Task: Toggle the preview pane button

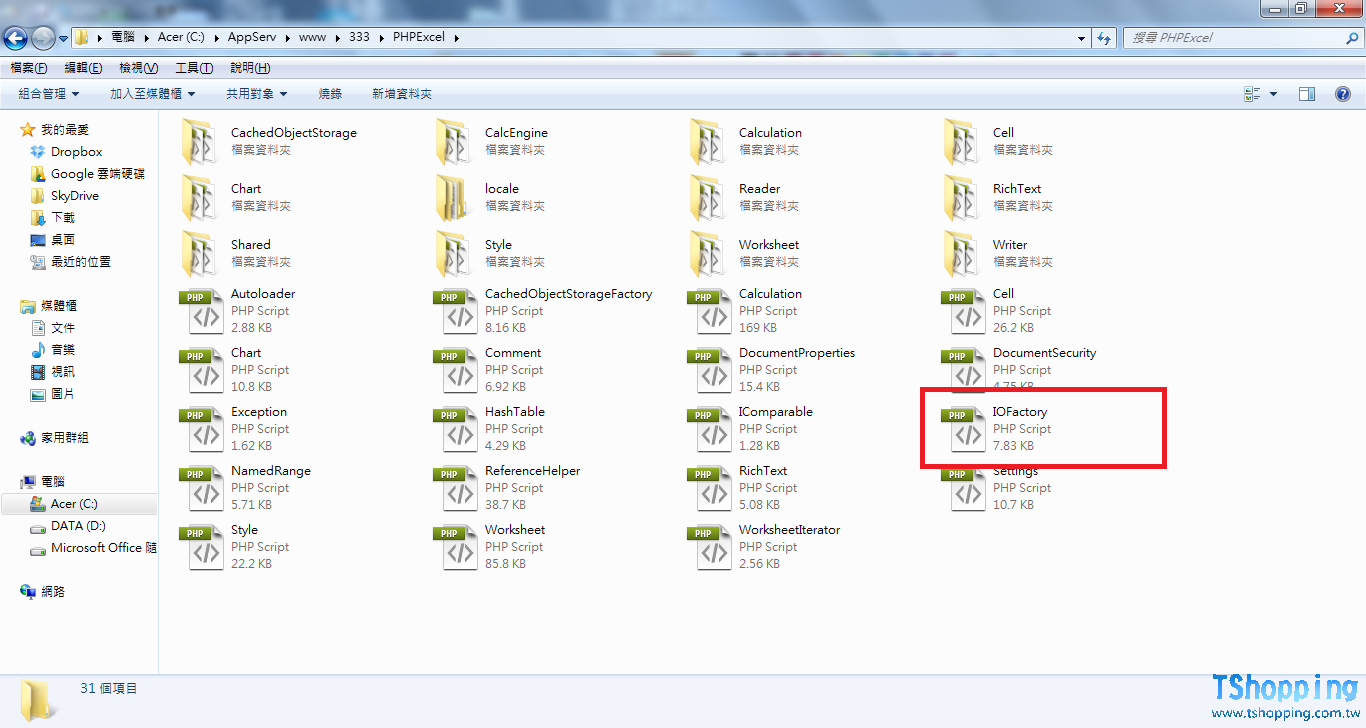Action: tap(1307, 94)
